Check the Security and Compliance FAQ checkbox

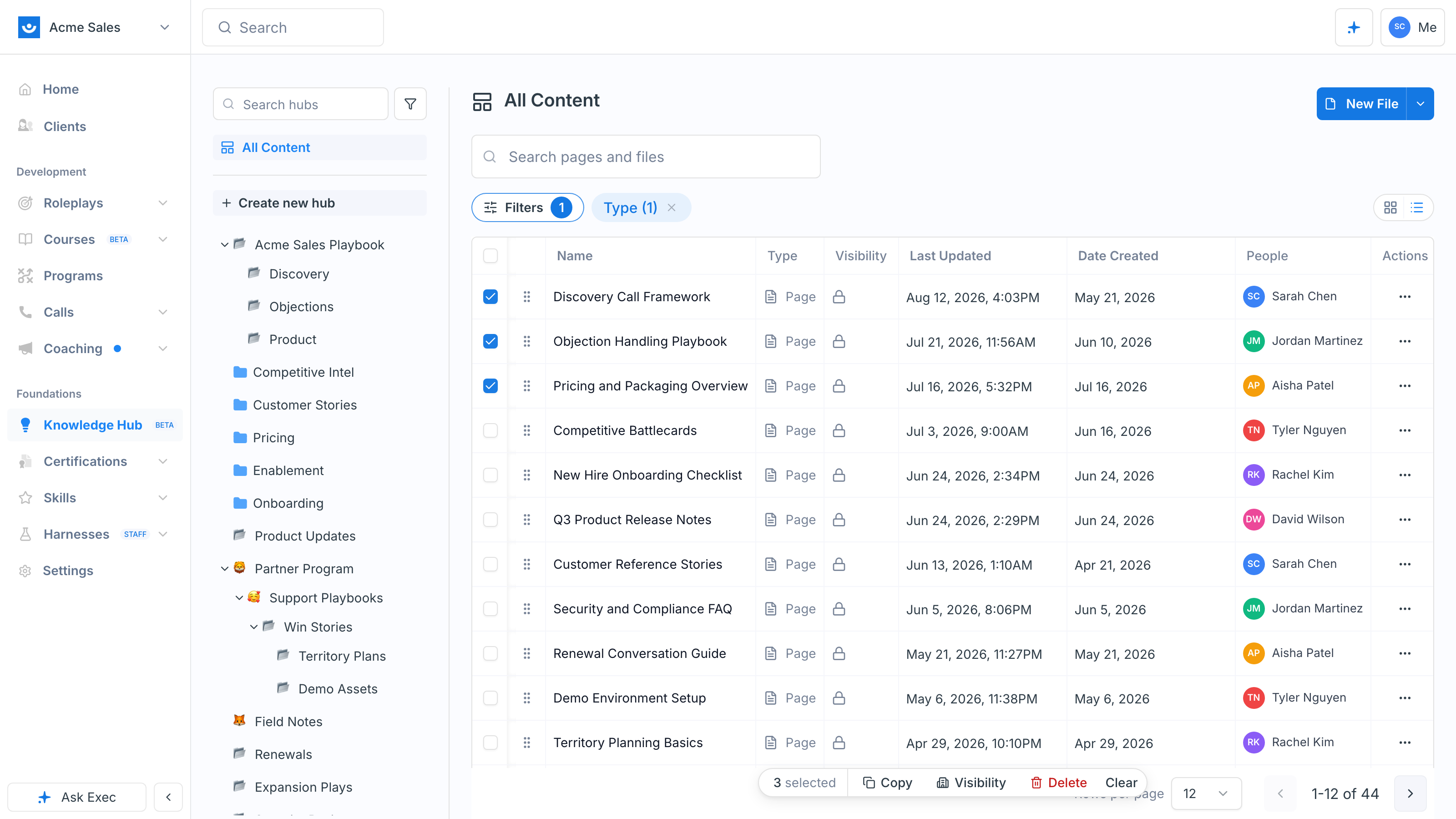pyautogui.click(x=490, y=609)
